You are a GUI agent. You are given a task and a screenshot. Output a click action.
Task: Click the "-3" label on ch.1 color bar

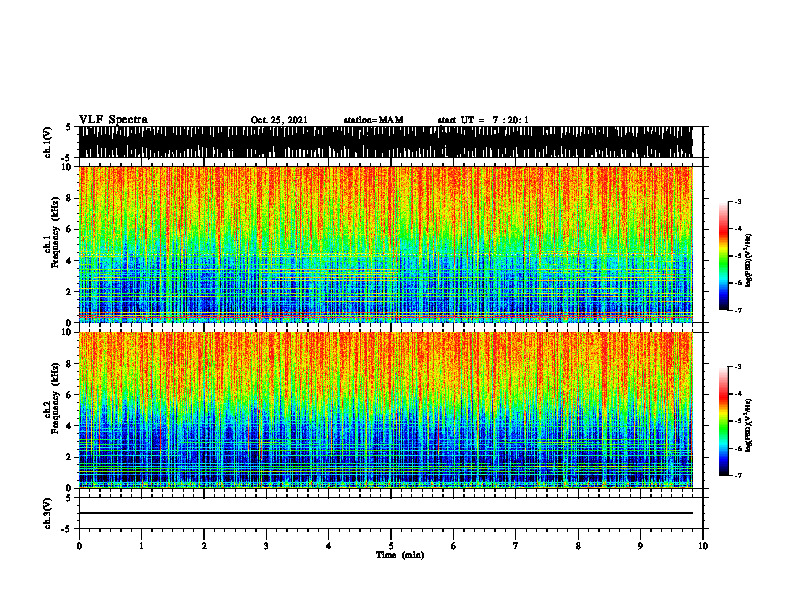point(738,202)
